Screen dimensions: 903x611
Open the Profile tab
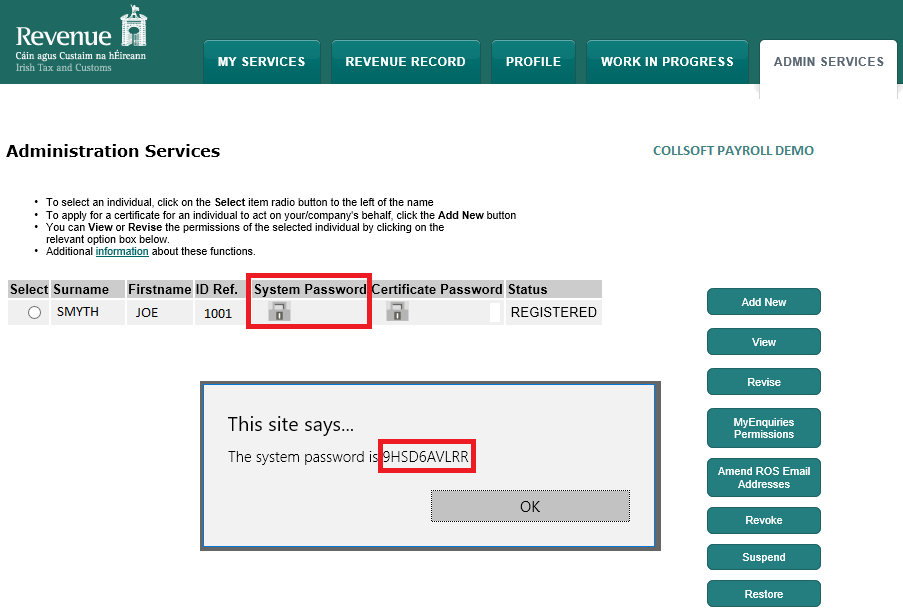pyautogui.click(x=533, y=62)
